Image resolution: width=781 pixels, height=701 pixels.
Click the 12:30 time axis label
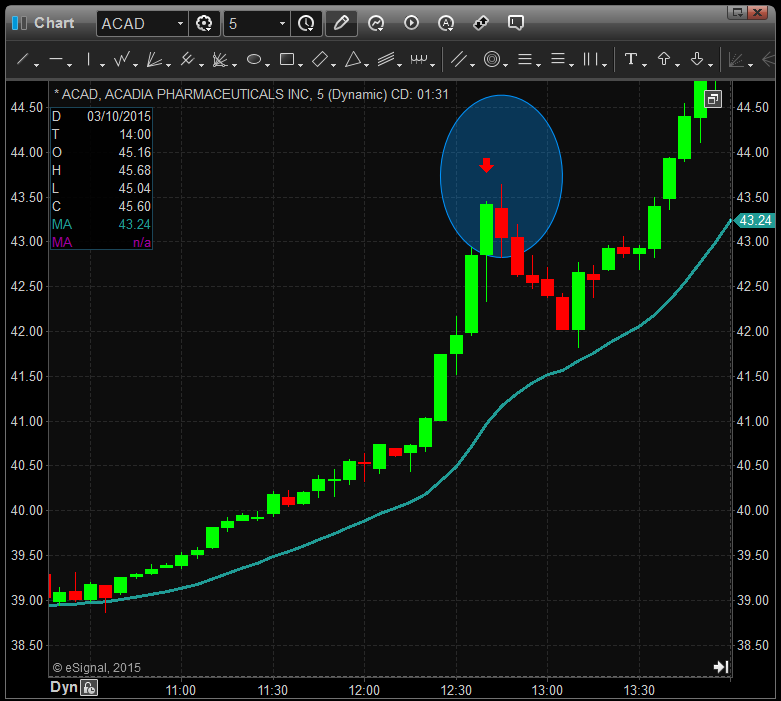click(456, 690)
